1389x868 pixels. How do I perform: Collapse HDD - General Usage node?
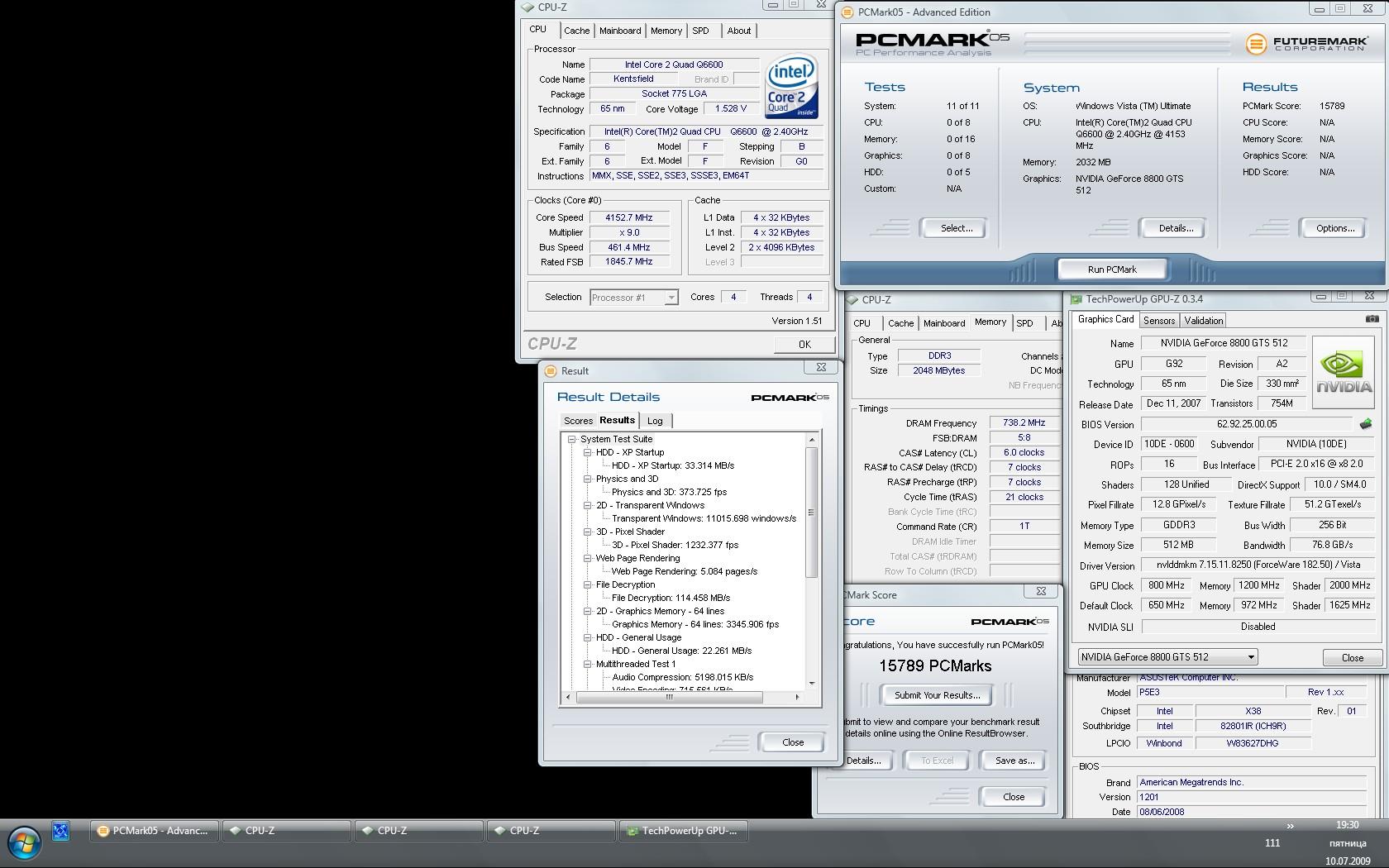point(587,638)
